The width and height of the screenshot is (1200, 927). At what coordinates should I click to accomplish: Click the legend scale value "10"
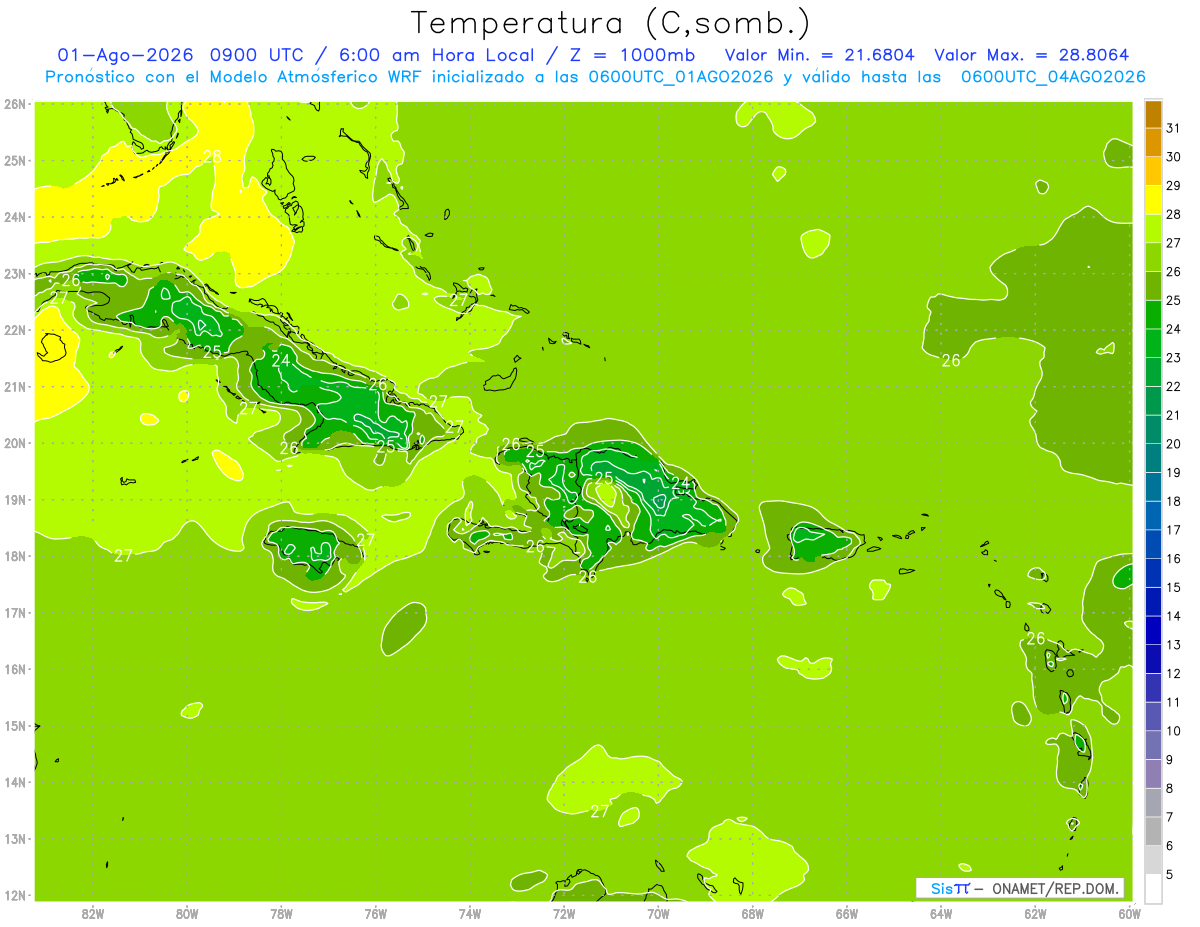tap(1173, 731)
